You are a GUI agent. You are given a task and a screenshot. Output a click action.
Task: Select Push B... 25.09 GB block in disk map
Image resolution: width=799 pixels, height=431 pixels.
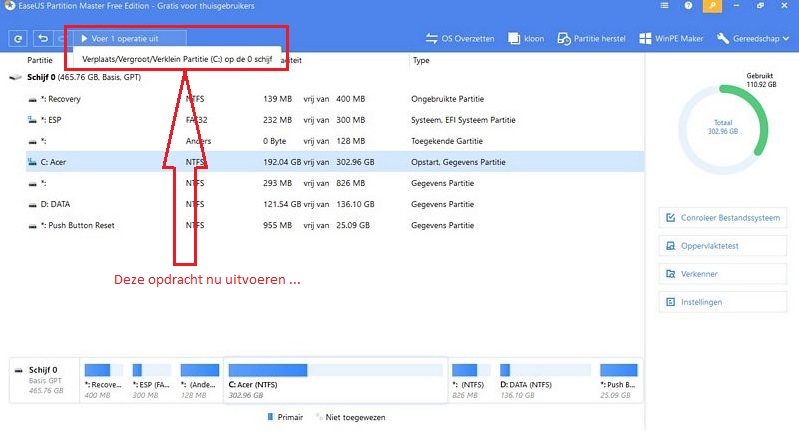point(619,381)
